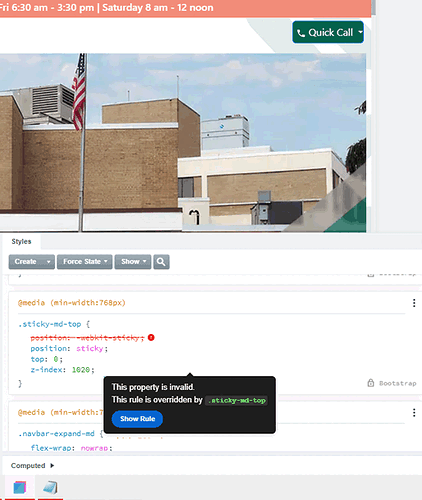Click the .navbar-expand-md selector
The image size is (422, 500).
coord(56,434)
